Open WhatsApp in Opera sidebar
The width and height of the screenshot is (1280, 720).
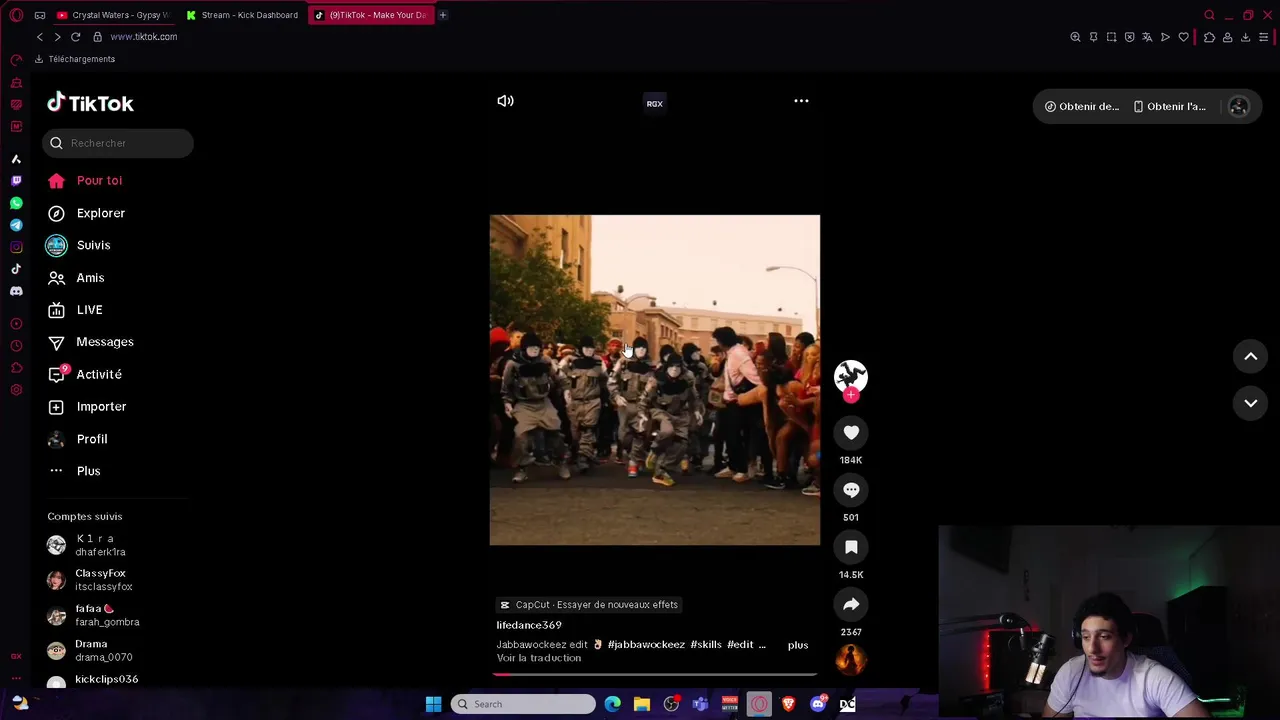click(16, 203)
